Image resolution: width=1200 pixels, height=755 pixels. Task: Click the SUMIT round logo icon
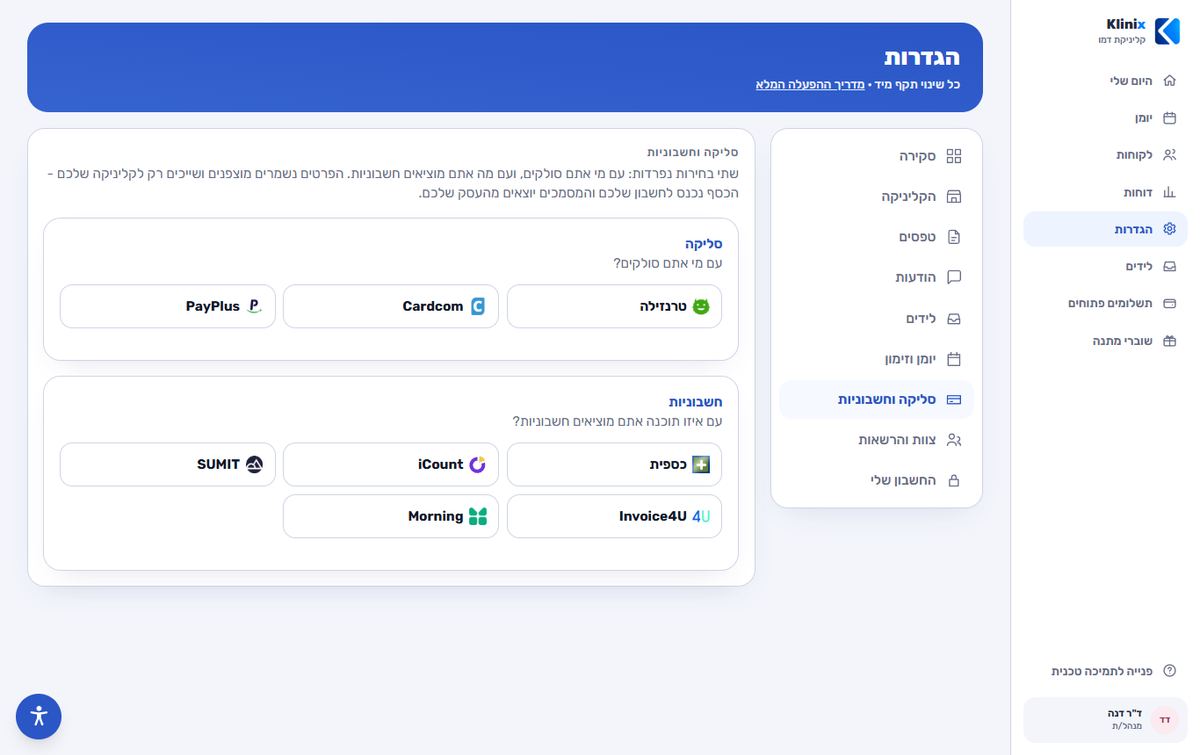click(x=254, y=464)
